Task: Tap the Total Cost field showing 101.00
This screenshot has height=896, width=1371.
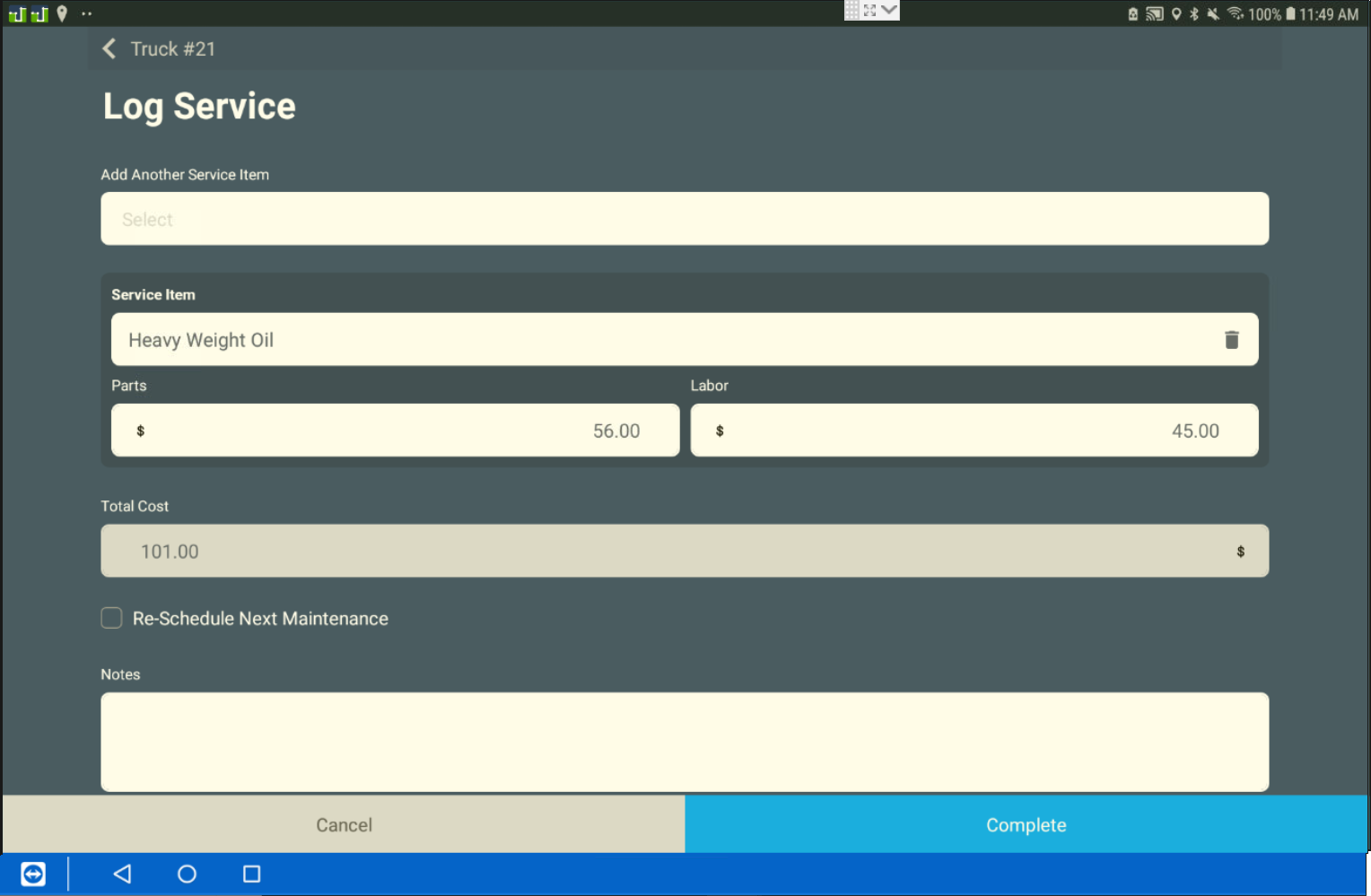Action: click(684, 552)
